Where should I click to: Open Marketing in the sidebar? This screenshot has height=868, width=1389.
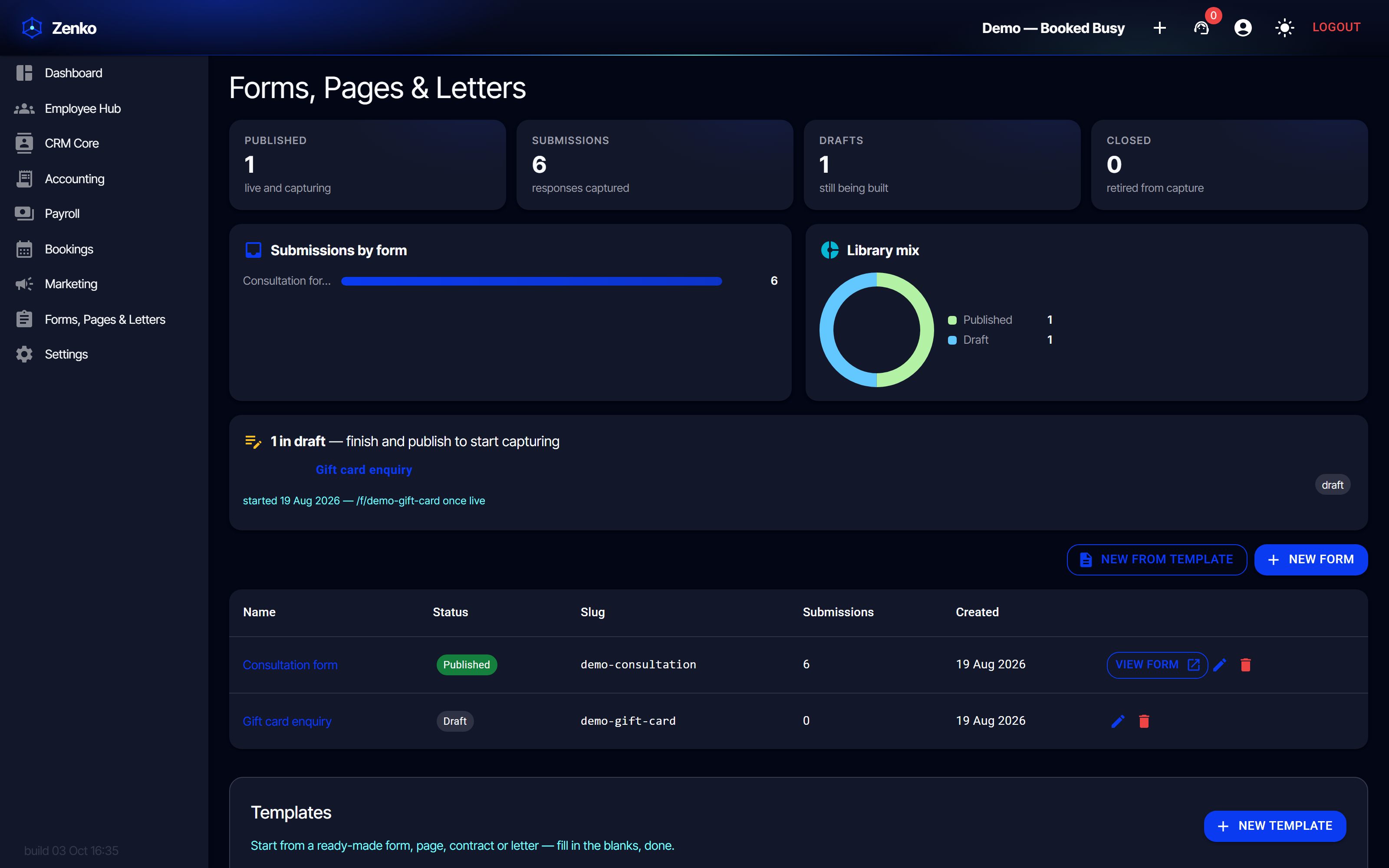click(x=104, y=284)
